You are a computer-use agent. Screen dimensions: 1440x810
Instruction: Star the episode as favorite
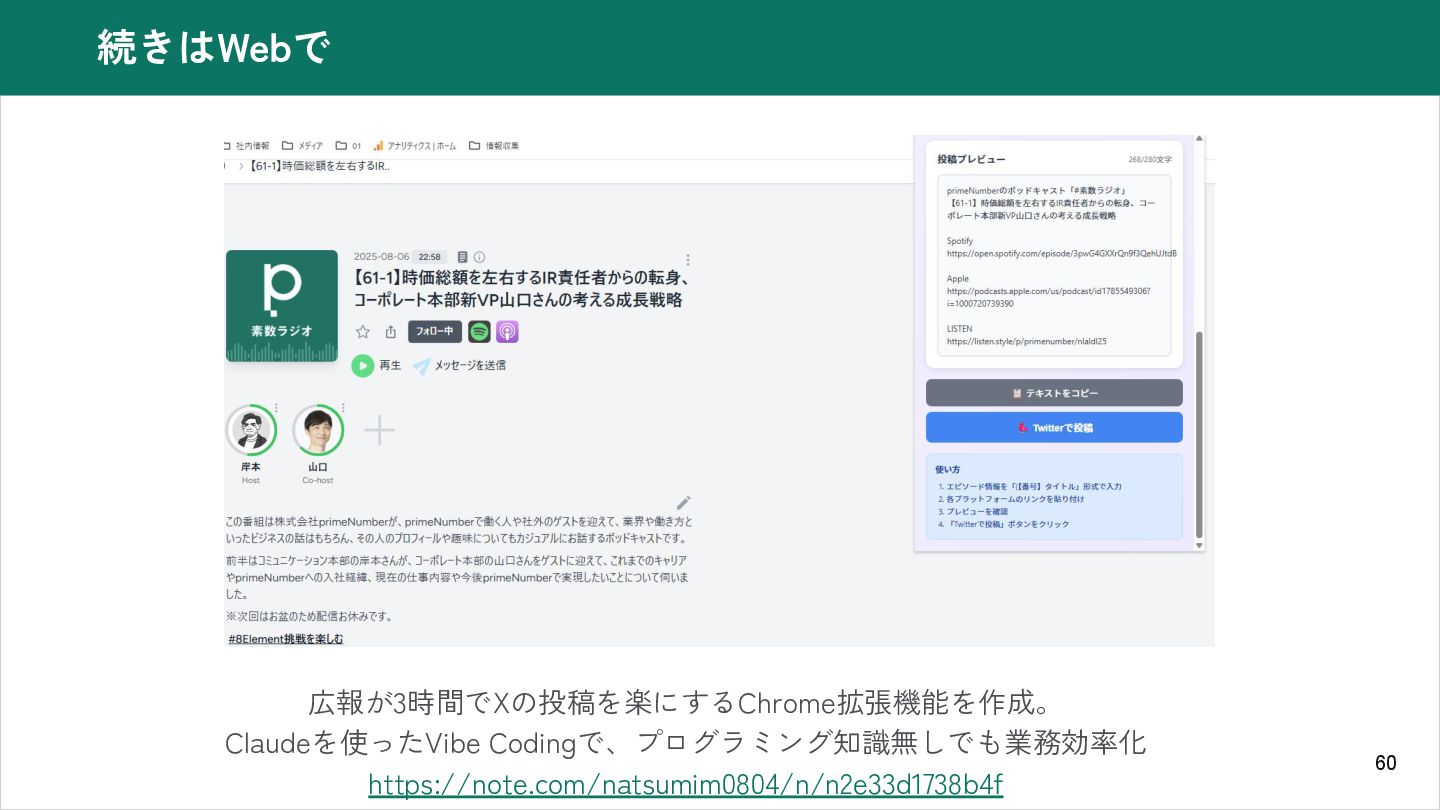pos(363,332)
